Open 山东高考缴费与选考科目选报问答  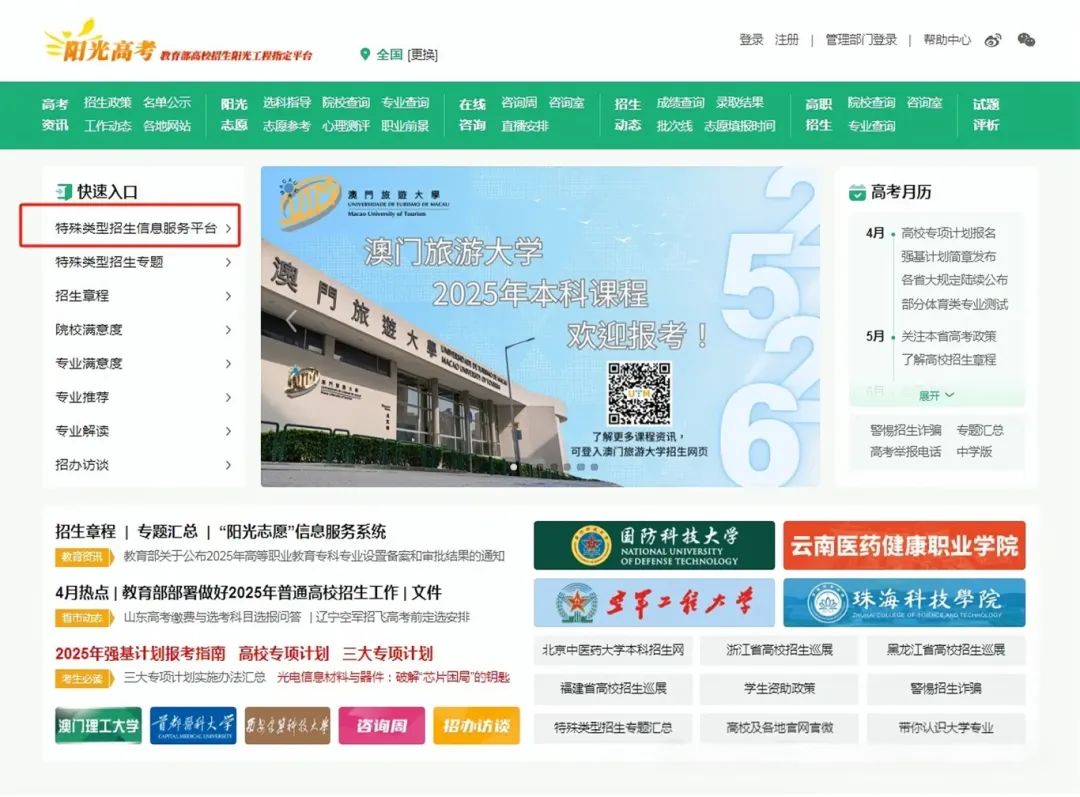pos(213,617)
